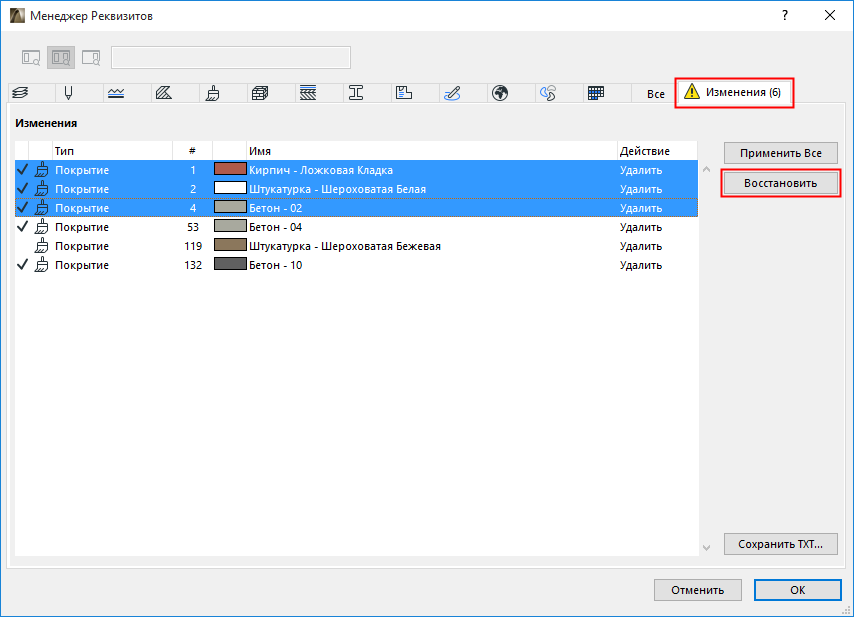Screen dimensions: 854x617
Task: Sort list by # column header
Action: coord(192,151)
